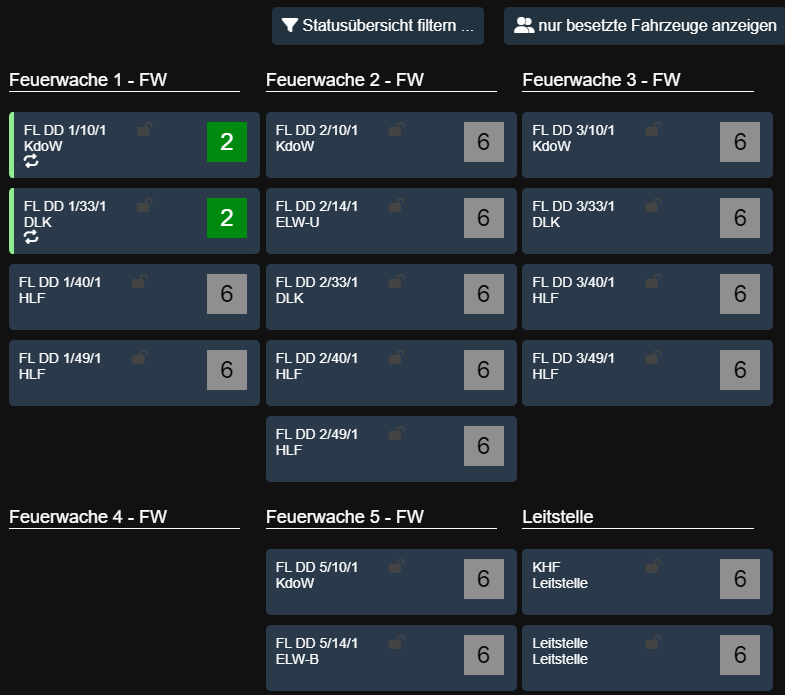Image resolution: width=785 pixels, height=695 pixels.
Task: Click green status 2 badge of FL DD 1/33/1
Action: (x=226, y=218)
